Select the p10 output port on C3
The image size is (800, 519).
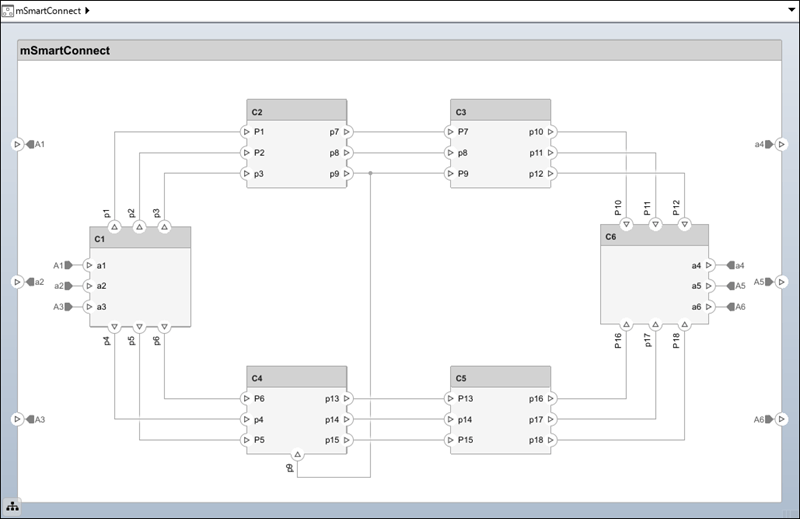coord(551,131)
